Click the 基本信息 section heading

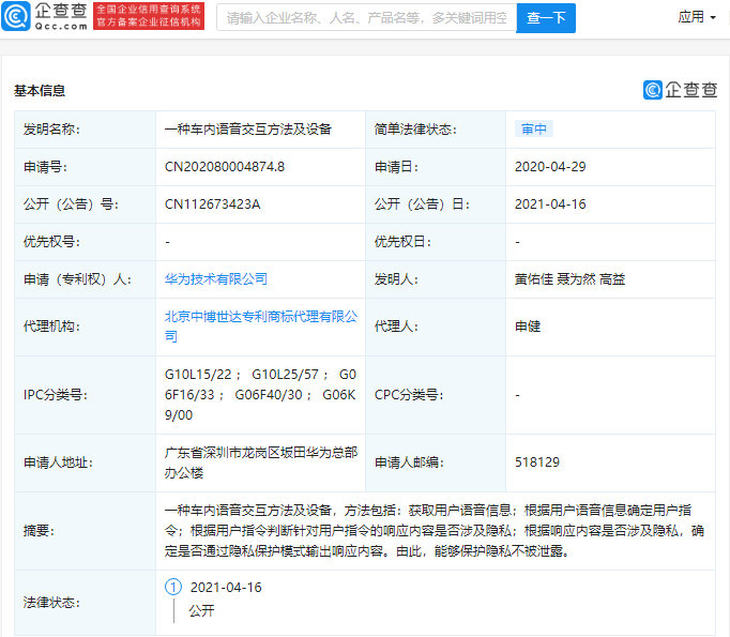click(x=40, y=90)
